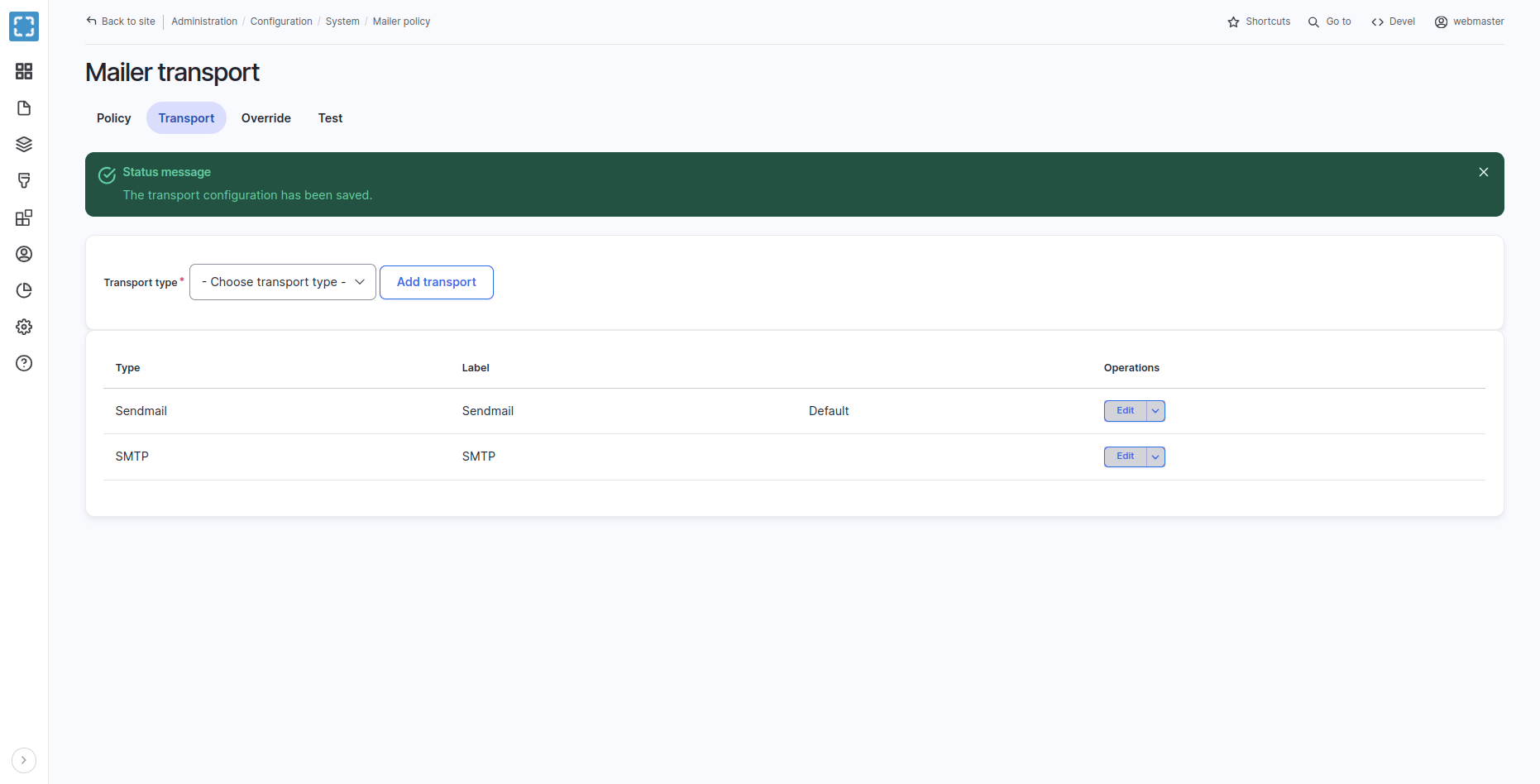Open the Shortcuts menu
1540x784 pixels.
click(x=1259, y=22)
